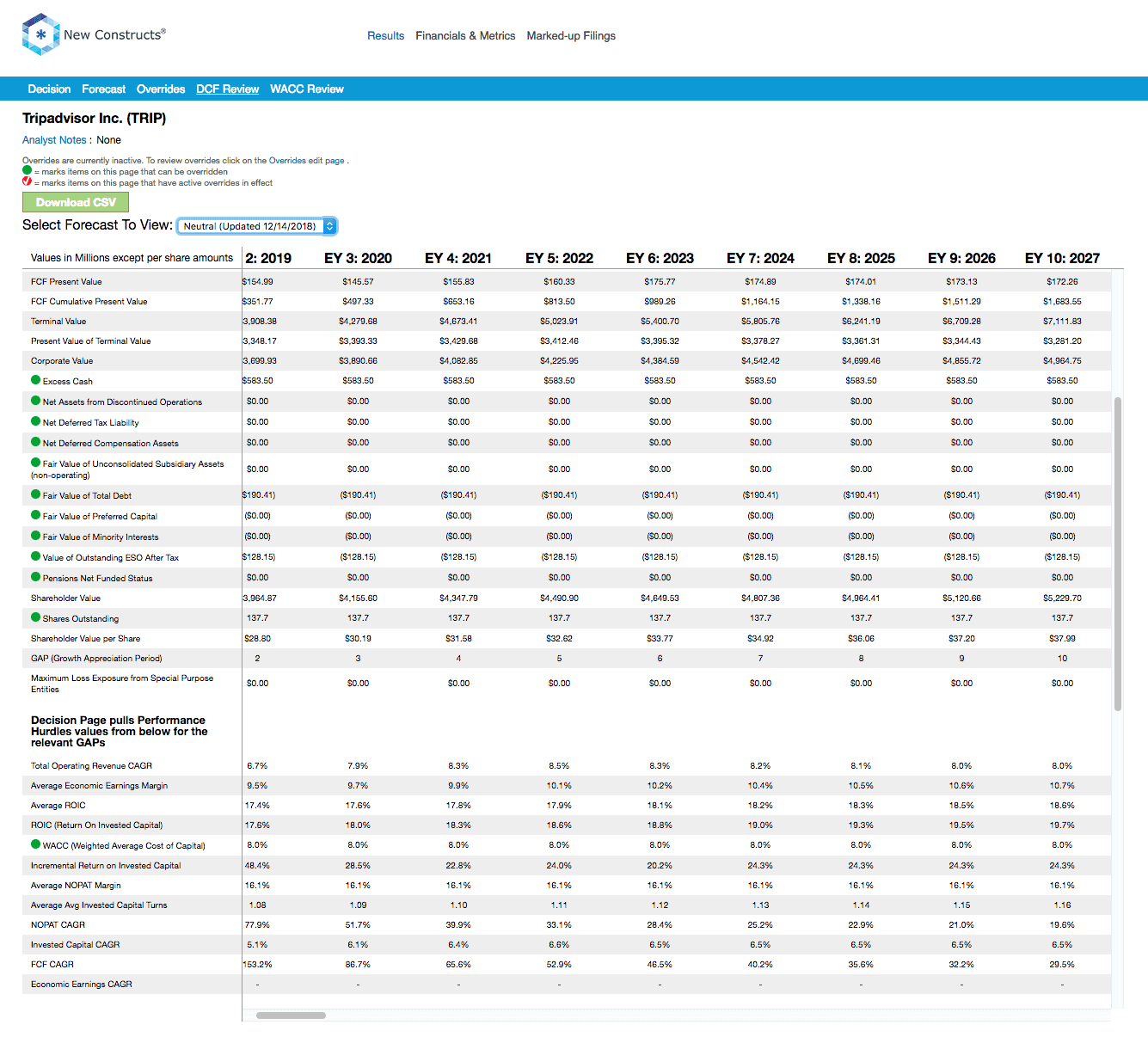Go to Financials & Metrics

[x=465, y=35]
